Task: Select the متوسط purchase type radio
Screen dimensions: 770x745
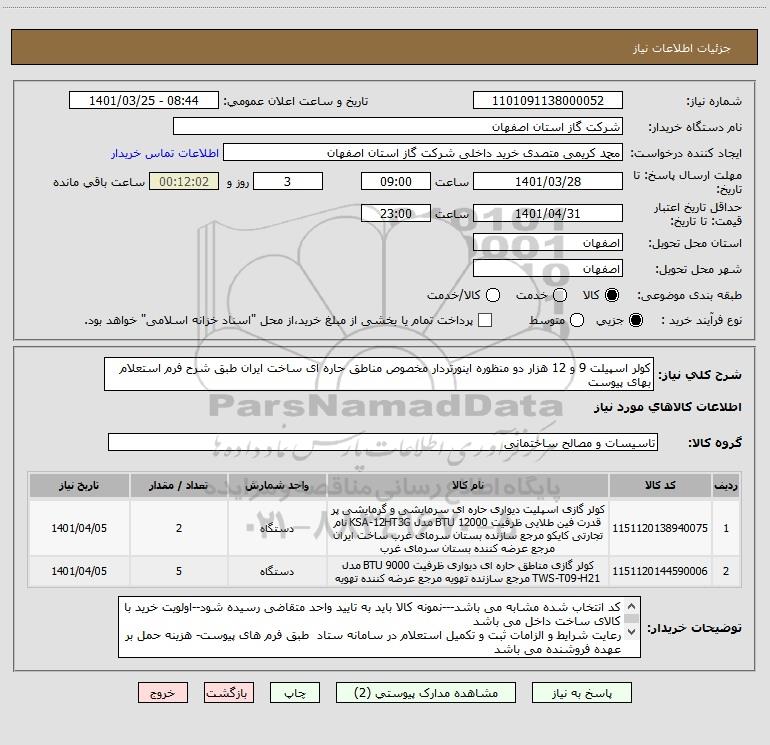Action: click(x=577, y=320)
